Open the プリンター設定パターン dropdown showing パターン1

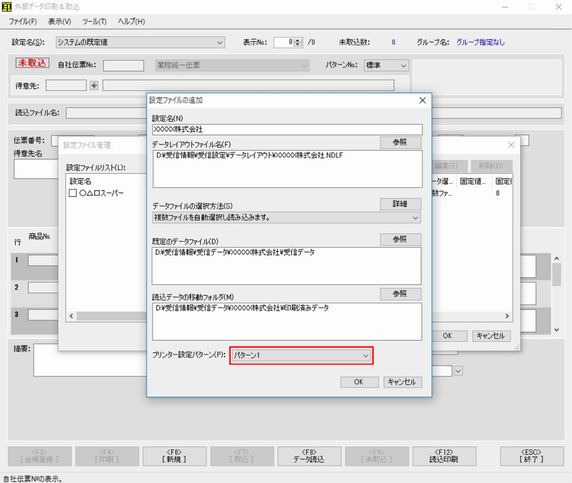(301, 355)
